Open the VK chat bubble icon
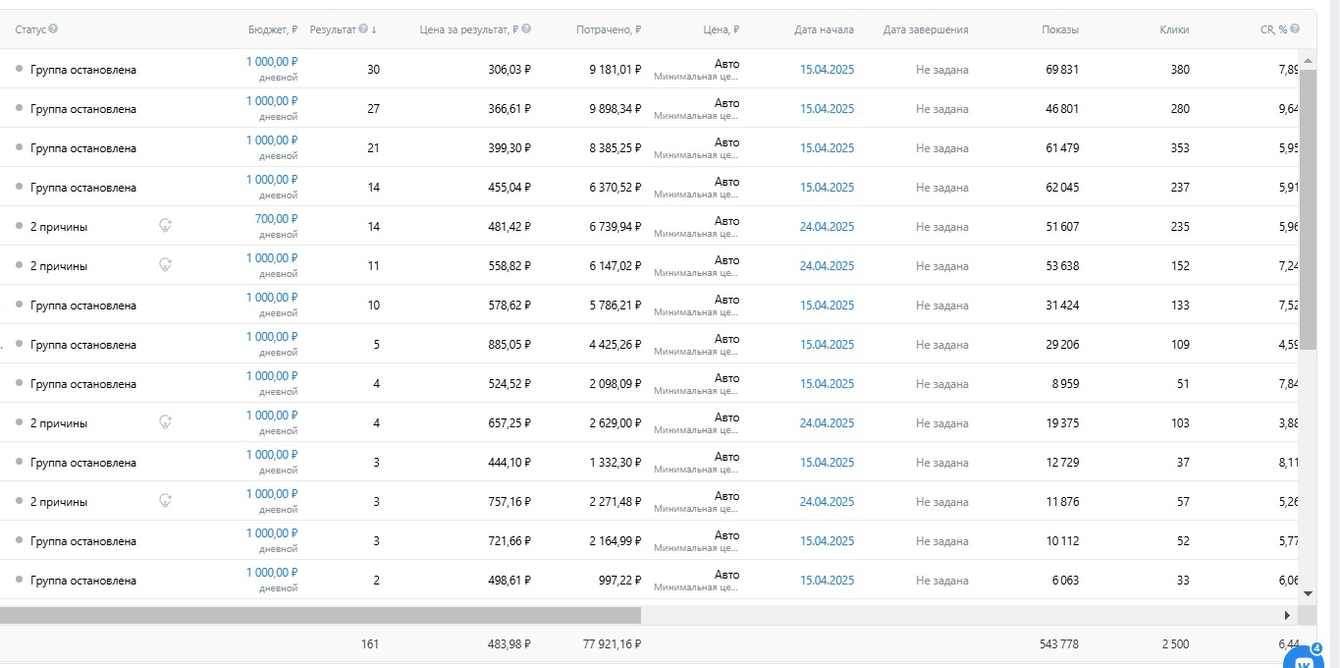The width and height of the screenshot is (1340, 668). click(x=1302, y=660)
